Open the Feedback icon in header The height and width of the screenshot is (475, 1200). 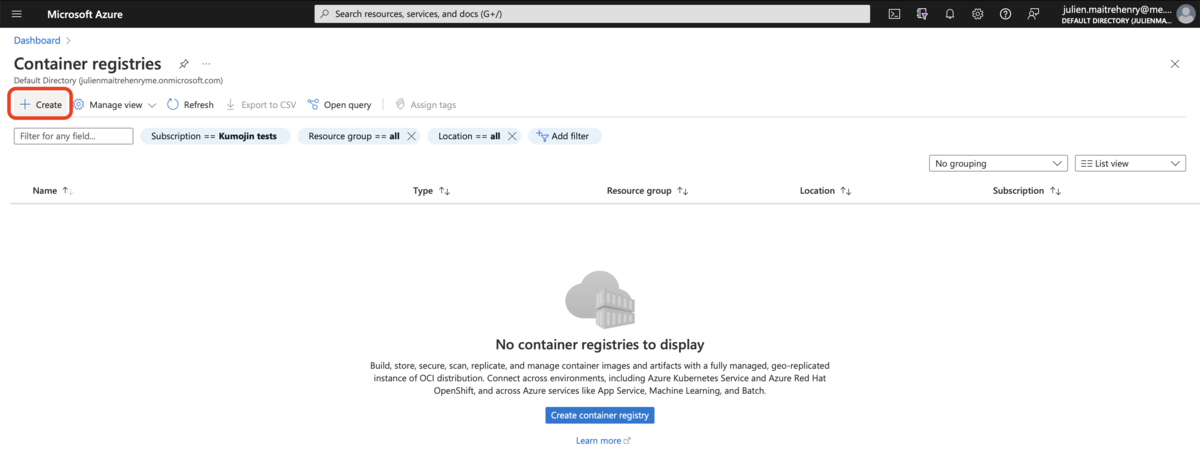pos(1033,14)
